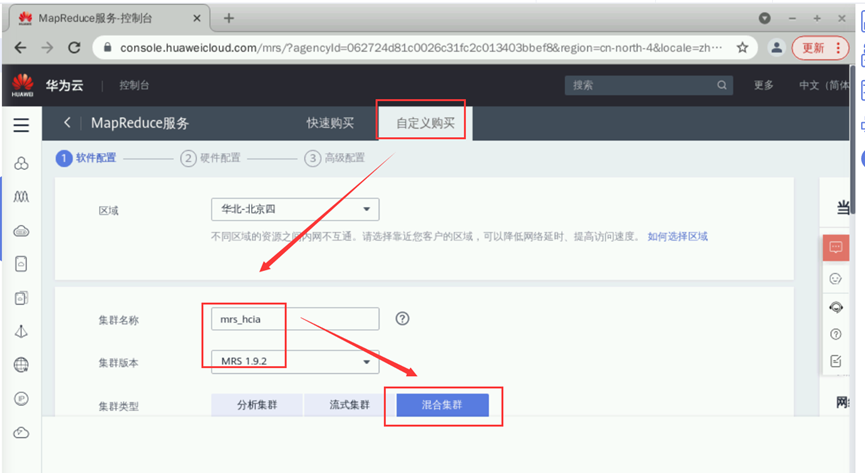This screenshot has height=473, width=865.
Task: Close the MapReduce服务 browser tab
Action: (x=196, y=18)
